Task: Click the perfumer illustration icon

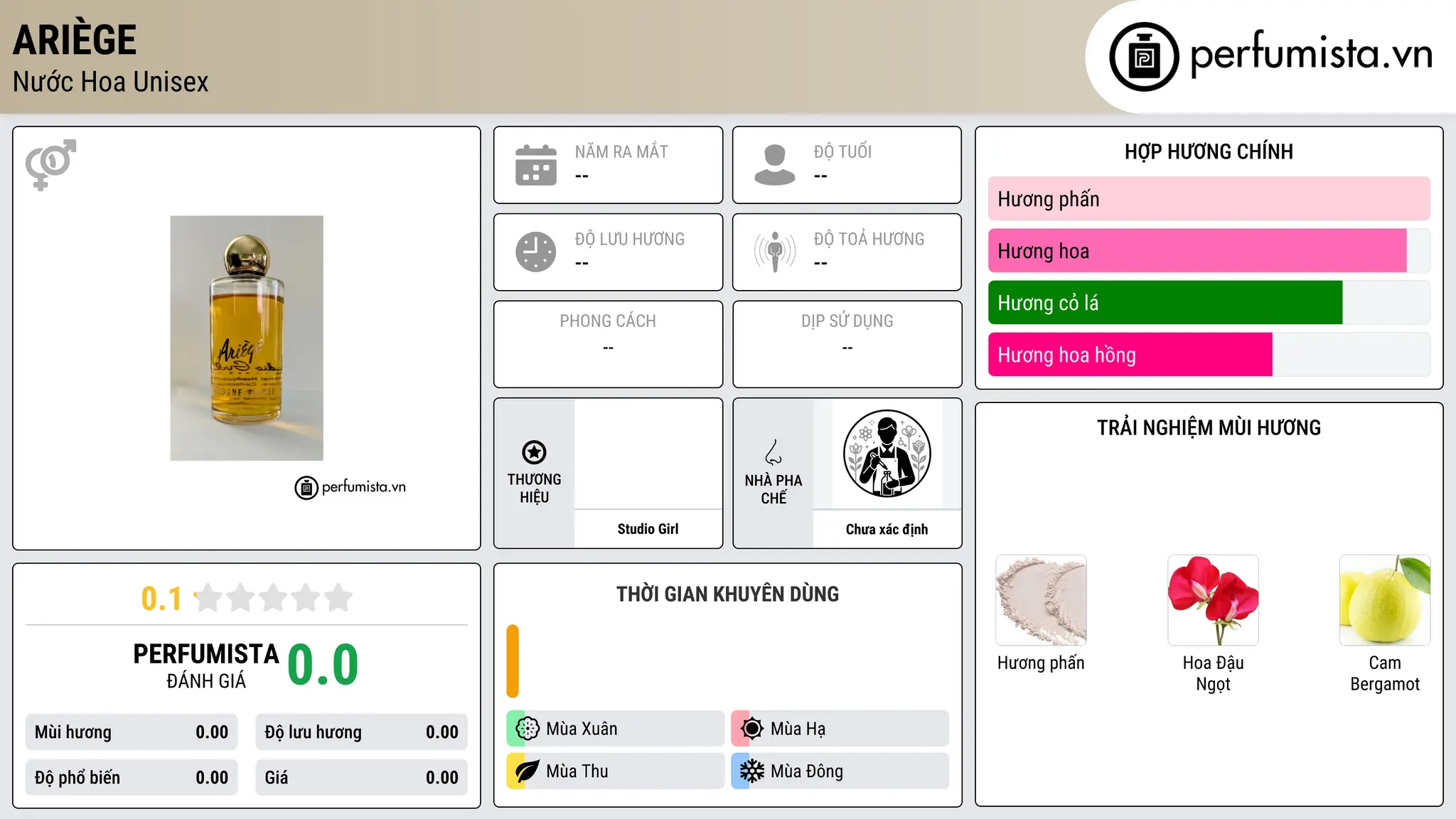Action: tap(887, 454)
